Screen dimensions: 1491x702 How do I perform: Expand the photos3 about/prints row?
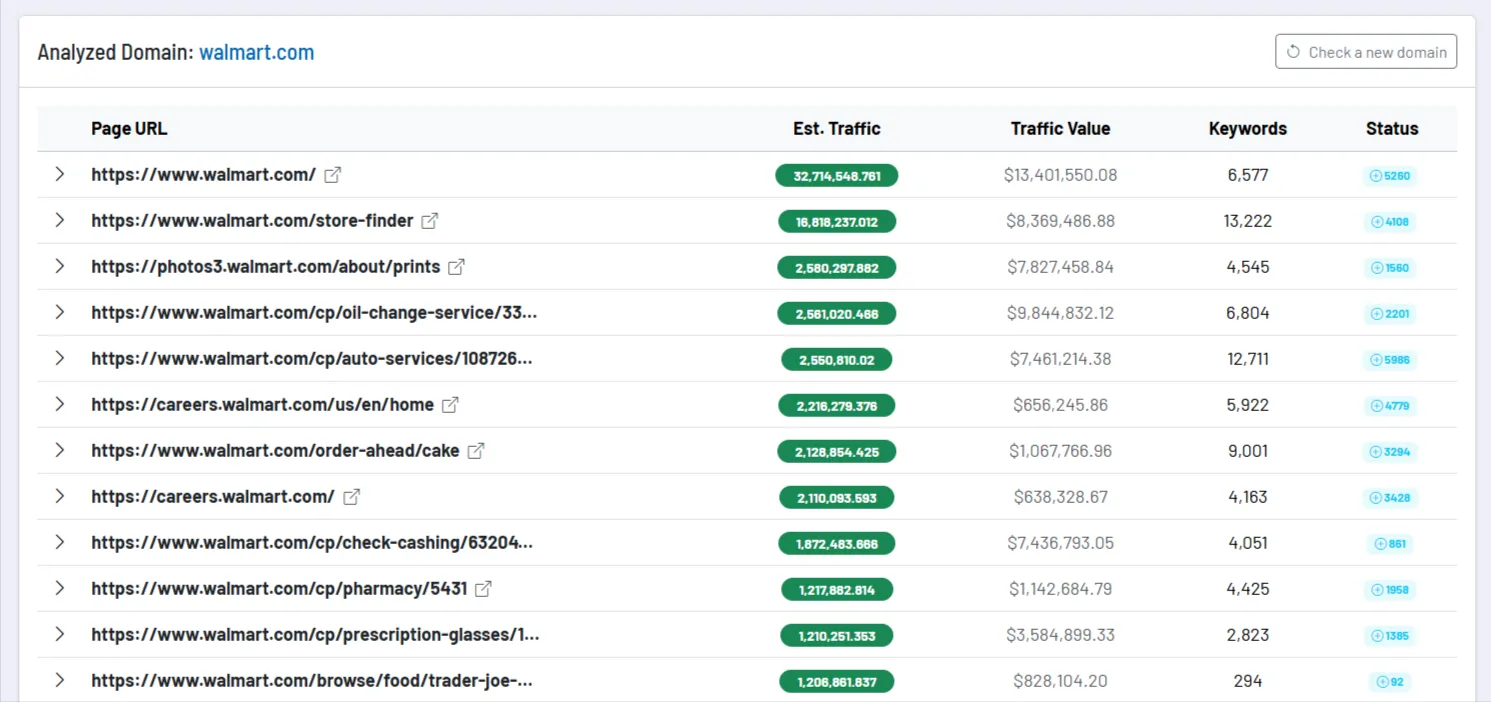point(60,266)
